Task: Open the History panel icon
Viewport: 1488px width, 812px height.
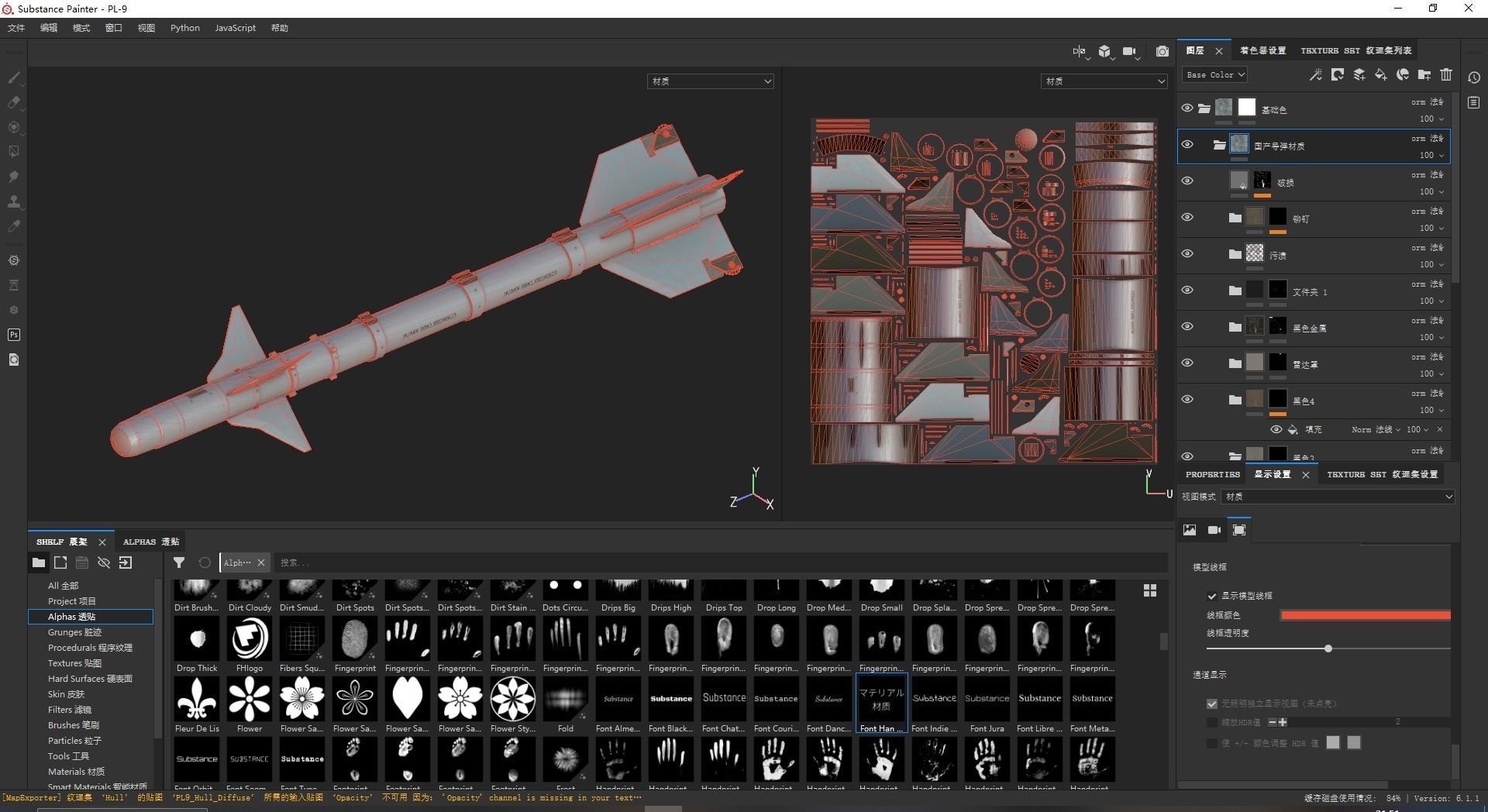Action: coord(1474,77)
